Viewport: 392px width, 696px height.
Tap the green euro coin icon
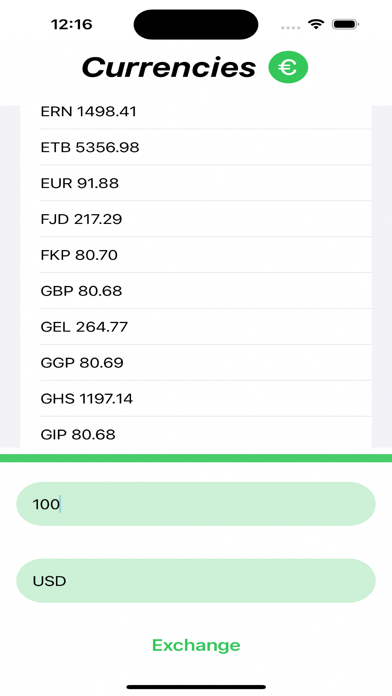click(288, 67)
